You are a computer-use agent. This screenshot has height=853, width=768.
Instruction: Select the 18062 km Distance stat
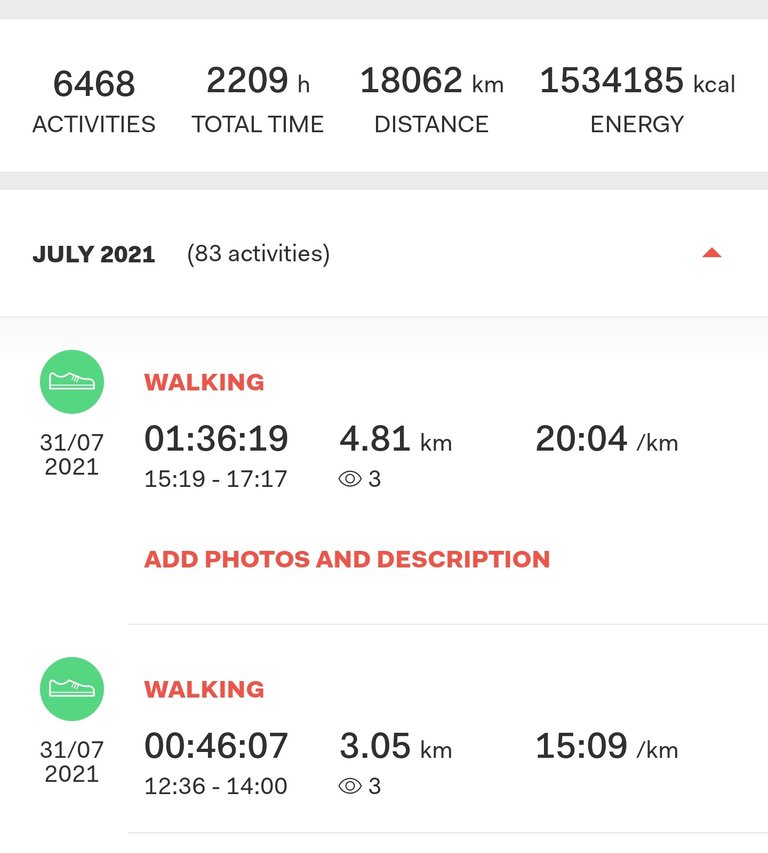431,100
